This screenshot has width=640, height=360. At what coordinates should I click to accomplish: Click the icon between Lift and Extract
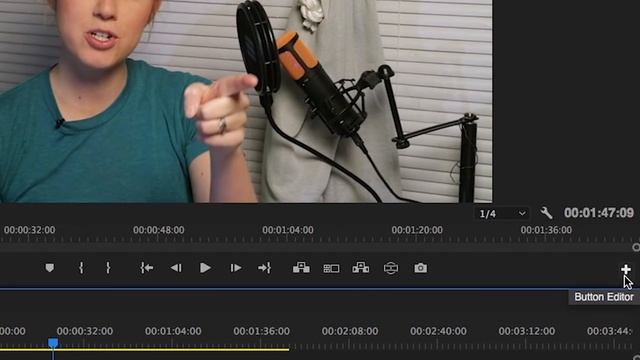point(331,268)
